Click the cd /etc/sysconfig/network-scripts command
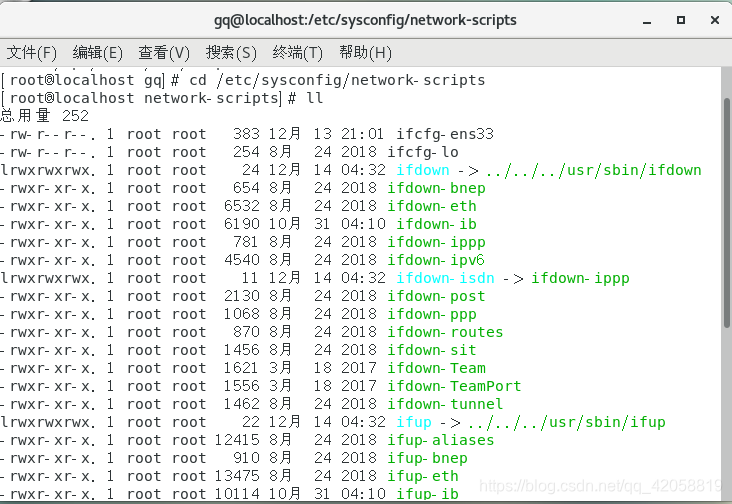Screen dimensions: 732x504 pos(337,80)
